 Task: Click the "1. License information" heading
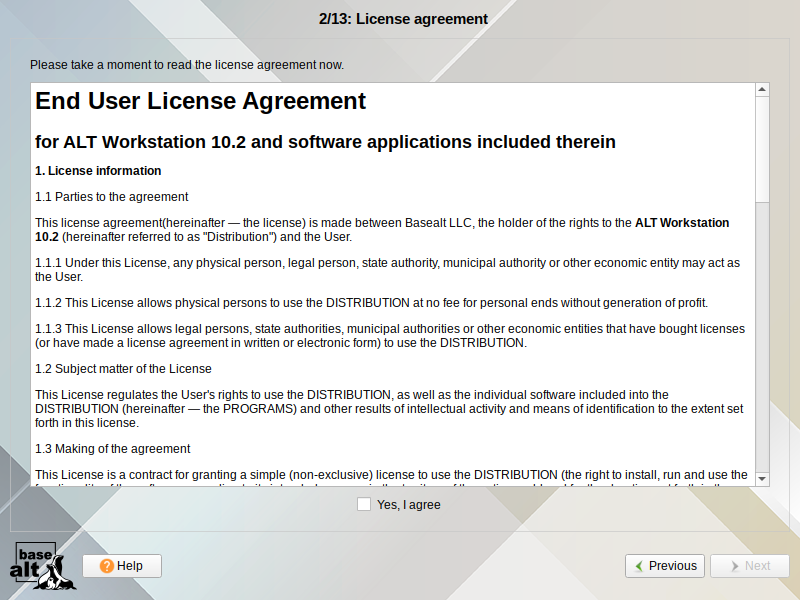click(98, 171)
